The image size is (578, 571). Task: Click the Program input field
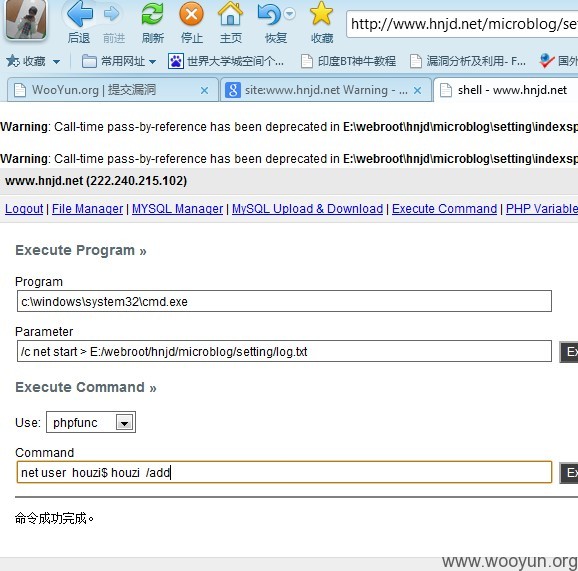(x=284, y=301)
